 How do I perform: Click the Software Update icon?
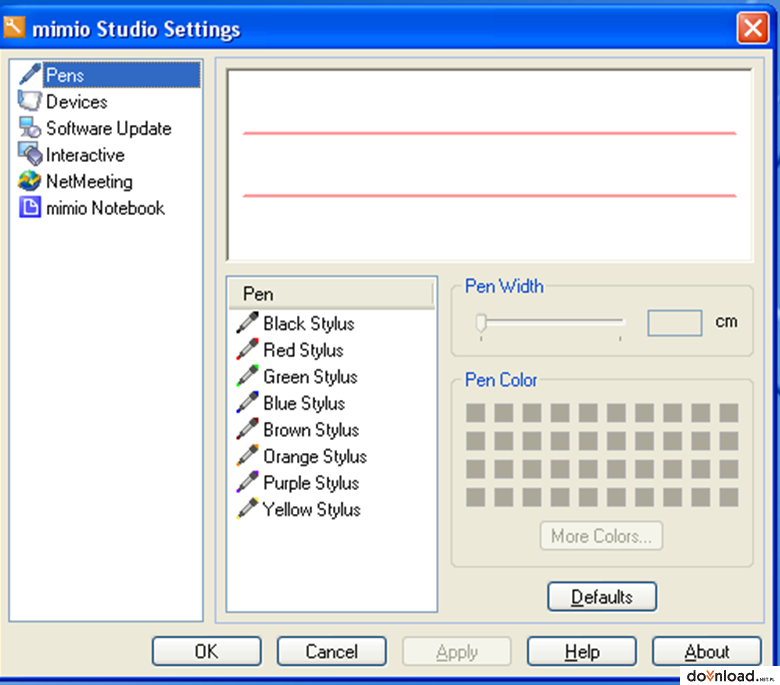point(30,127)
